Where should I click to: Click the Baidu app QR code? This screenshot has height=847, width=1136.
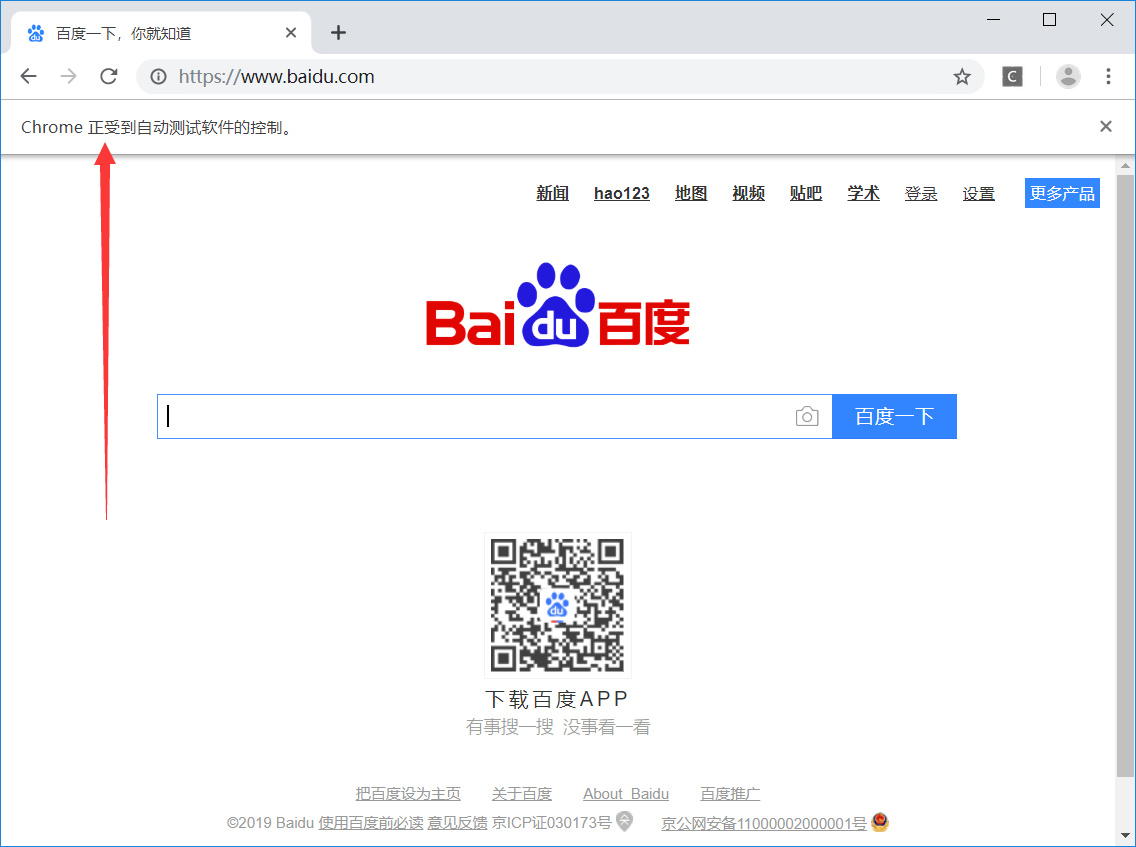557,605
